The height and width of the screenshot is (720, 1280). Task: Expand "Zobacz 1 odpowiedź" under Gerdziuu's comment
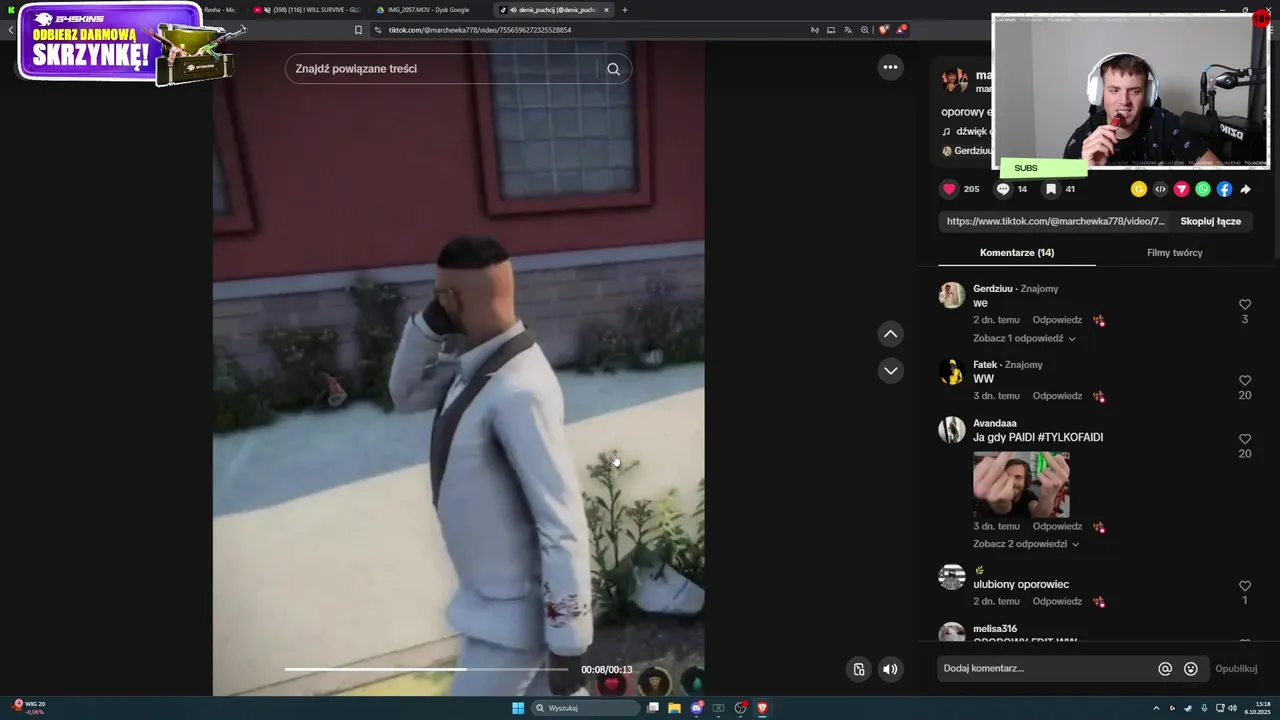1024,339
